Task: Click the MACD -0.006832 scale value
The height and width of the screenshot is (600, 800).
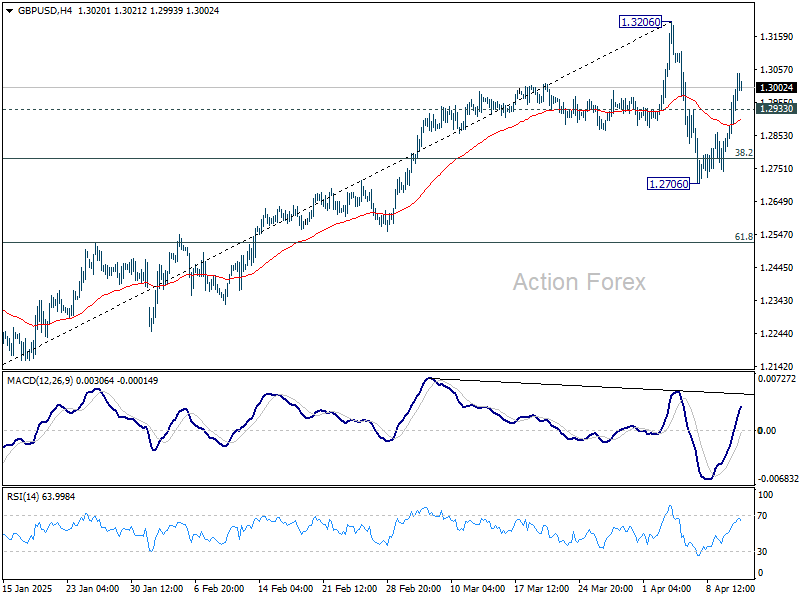Action: (778, 479)
